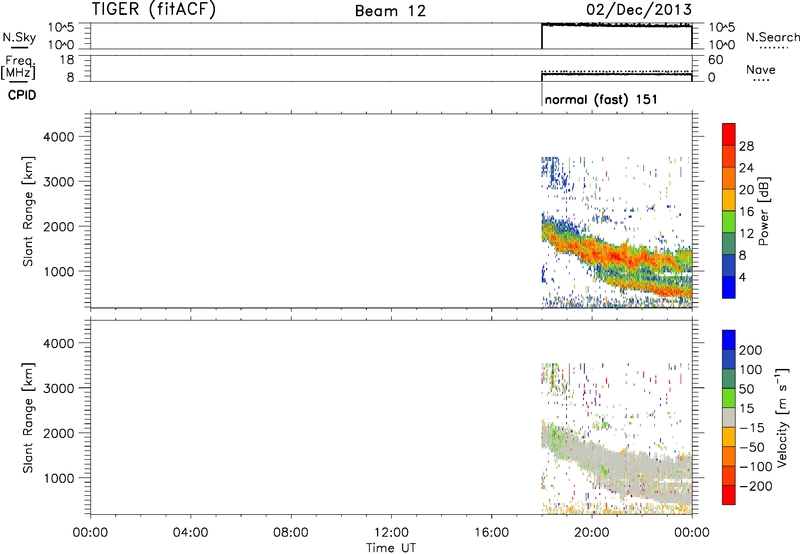
Task: Click the Slant Range label of power panel
Action: 28,212
